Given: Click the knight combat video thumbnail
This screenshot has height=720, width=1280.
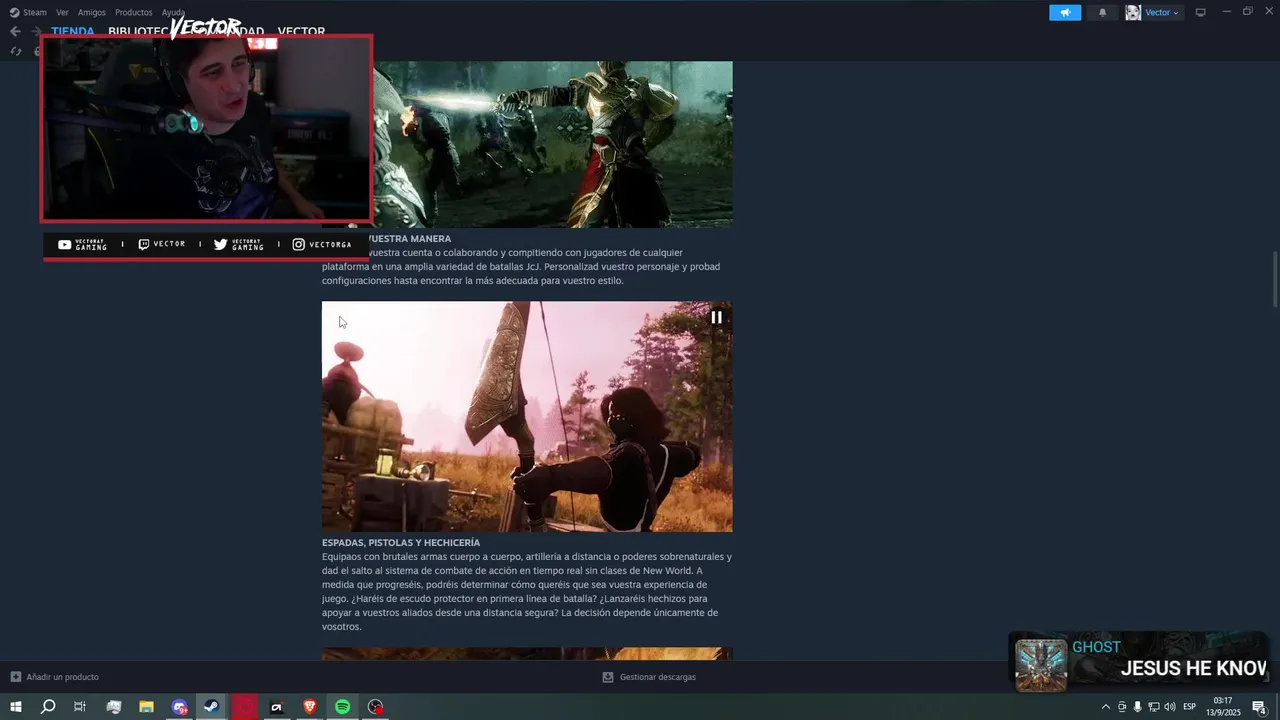Looking at the screenshot, I should [552, 144].
